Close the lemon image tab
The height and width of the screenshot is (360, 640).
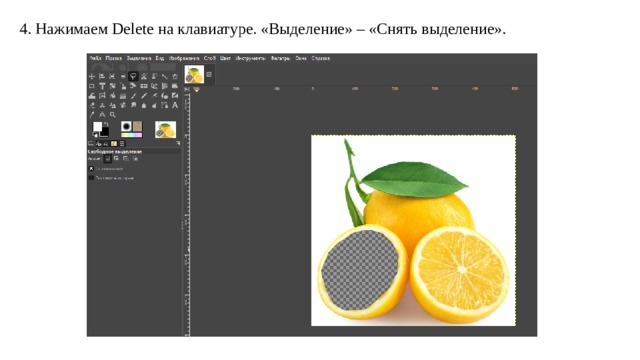point(209,74)
